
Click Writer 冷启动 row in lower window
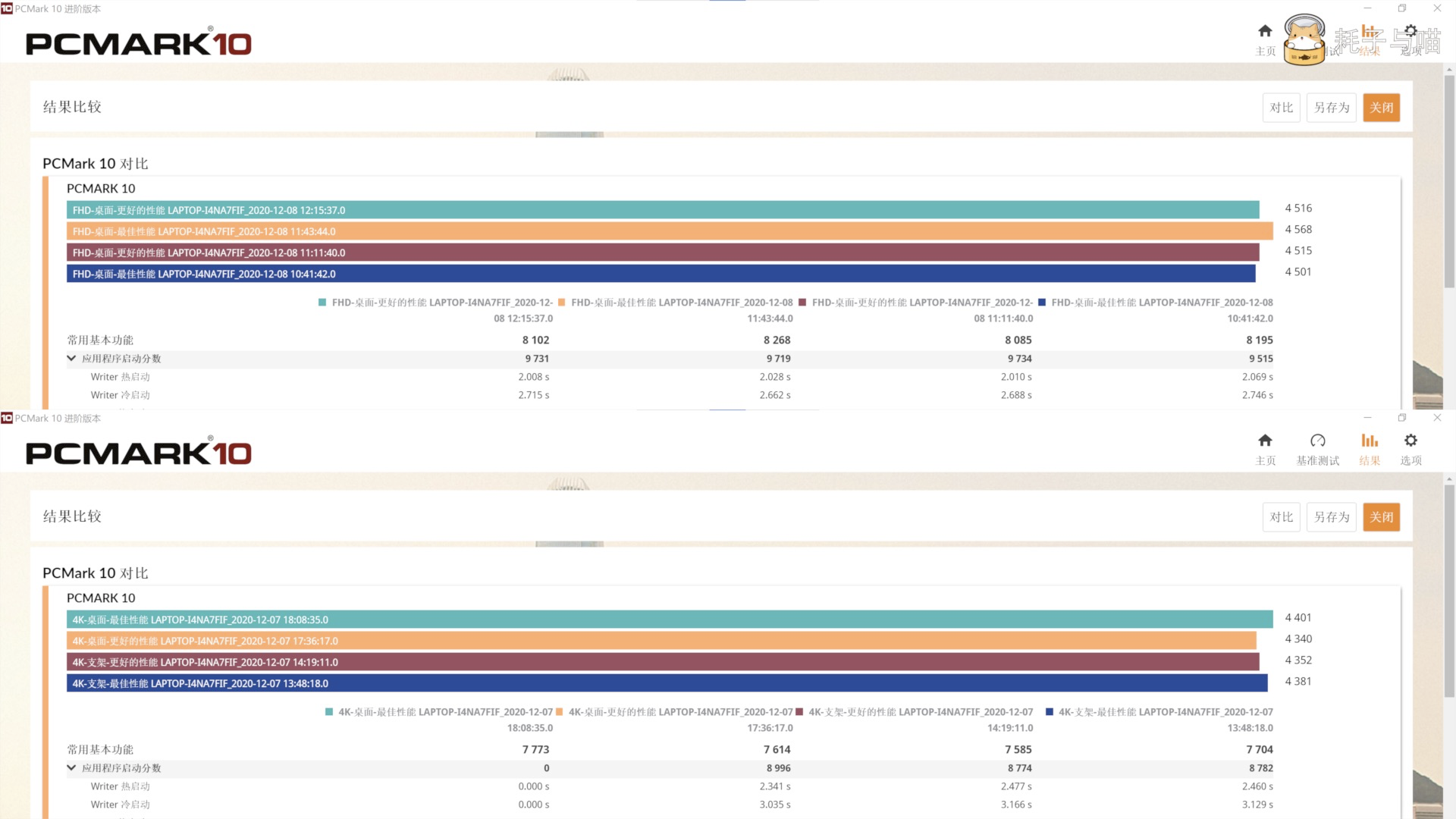670,805
